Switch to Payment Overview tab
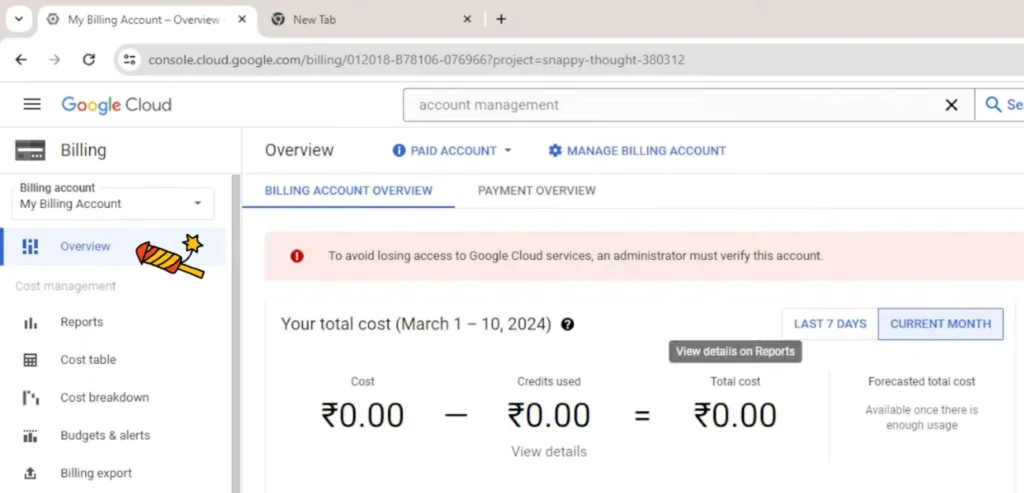The height and width of the screenshot is (493, 1024). 536,190
